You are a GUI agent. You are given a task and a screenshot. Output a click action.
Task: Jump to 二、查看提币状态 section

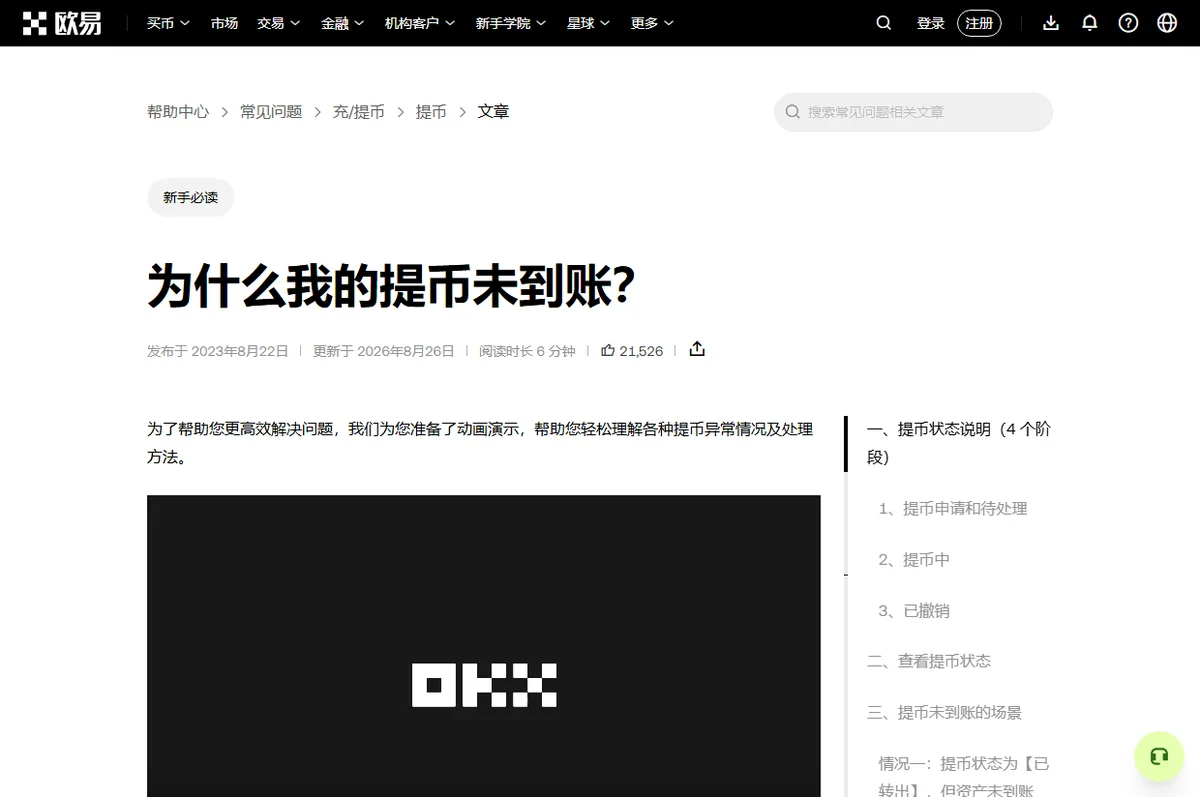(x=929, y=661)
